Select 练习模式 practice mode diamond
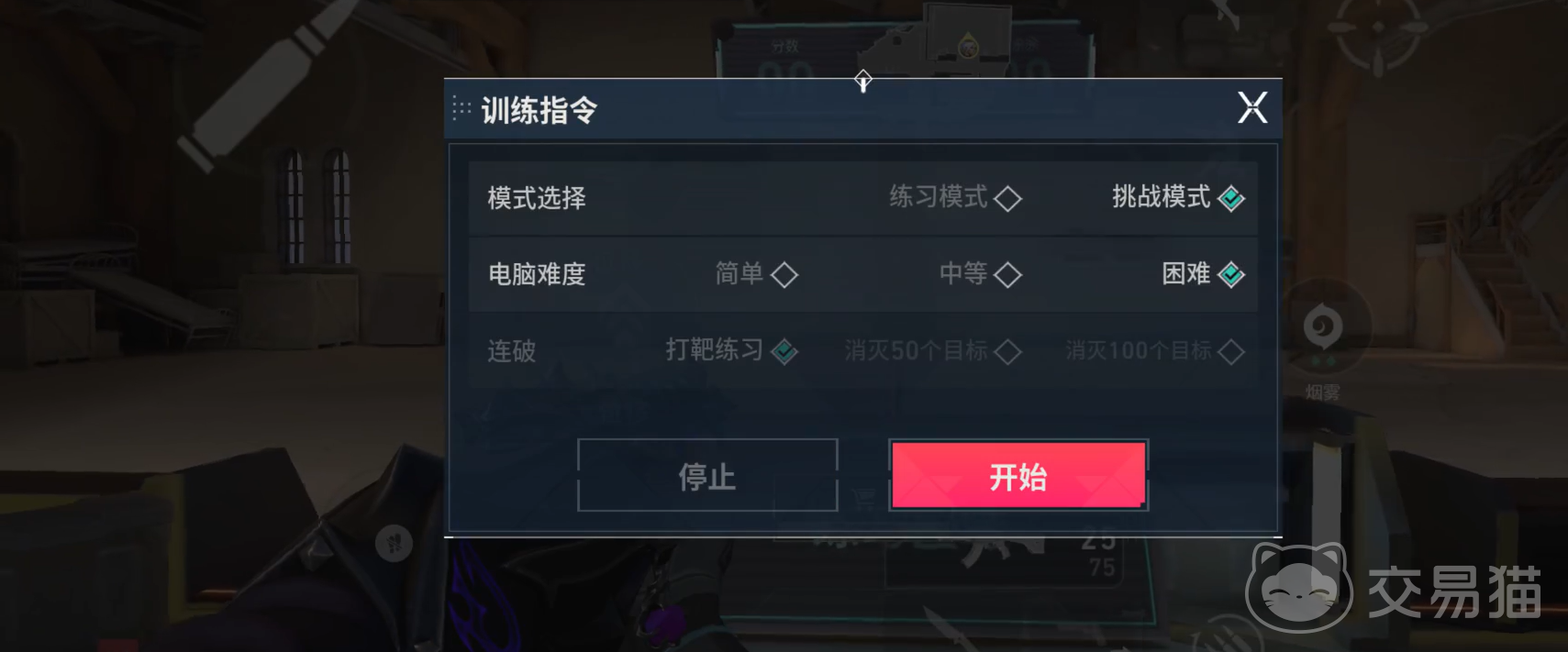 [1007, 198]
